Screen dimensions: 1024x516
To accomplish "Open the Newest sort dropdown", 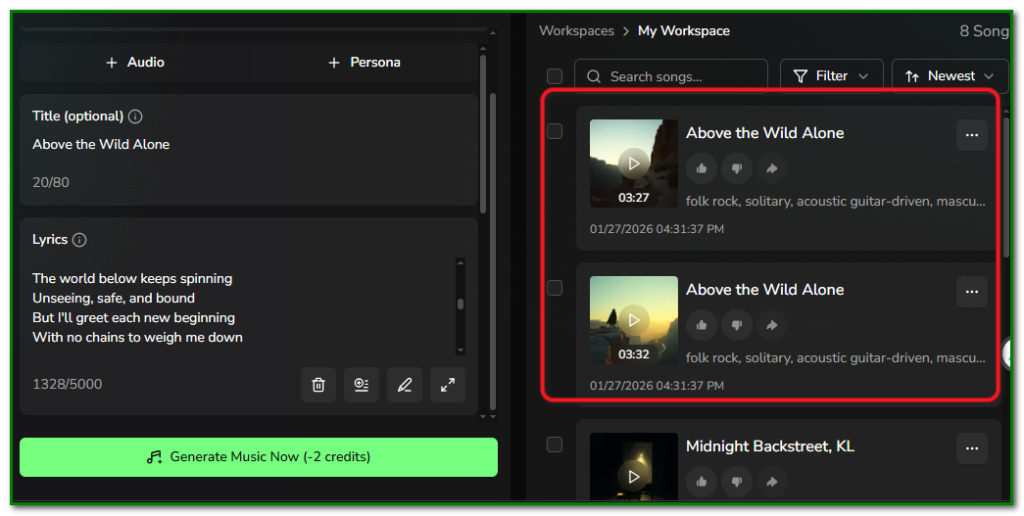I will click(949, 76).
